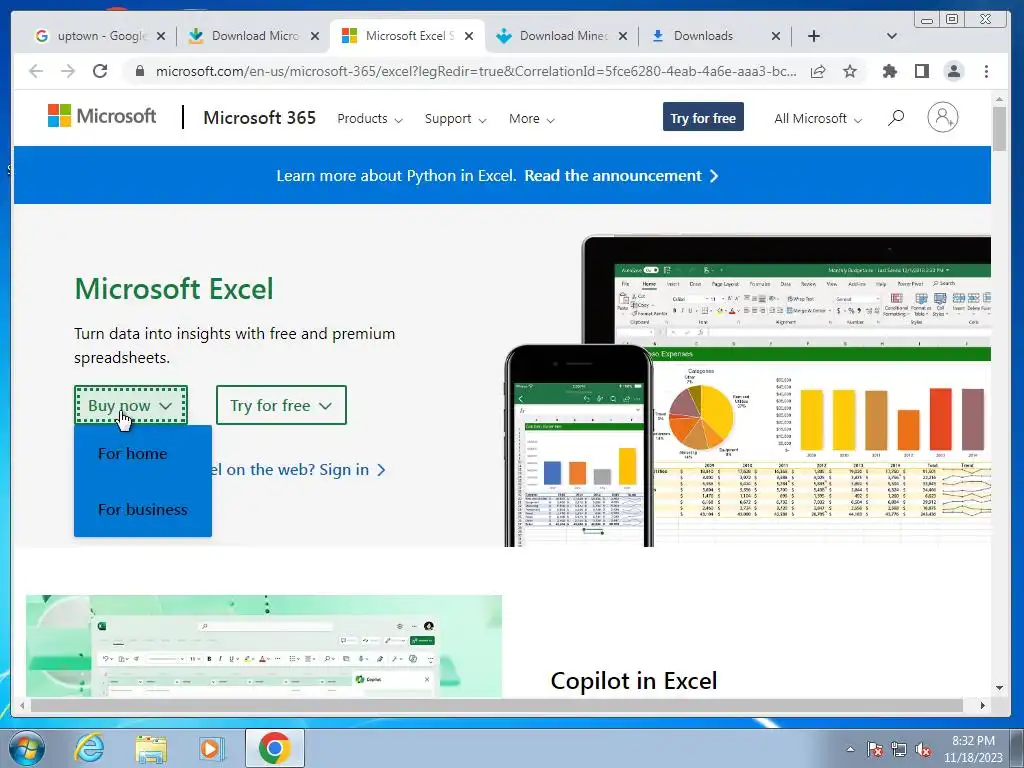
Task: Open the Chrome profile avatar
Action: point(954,71)
